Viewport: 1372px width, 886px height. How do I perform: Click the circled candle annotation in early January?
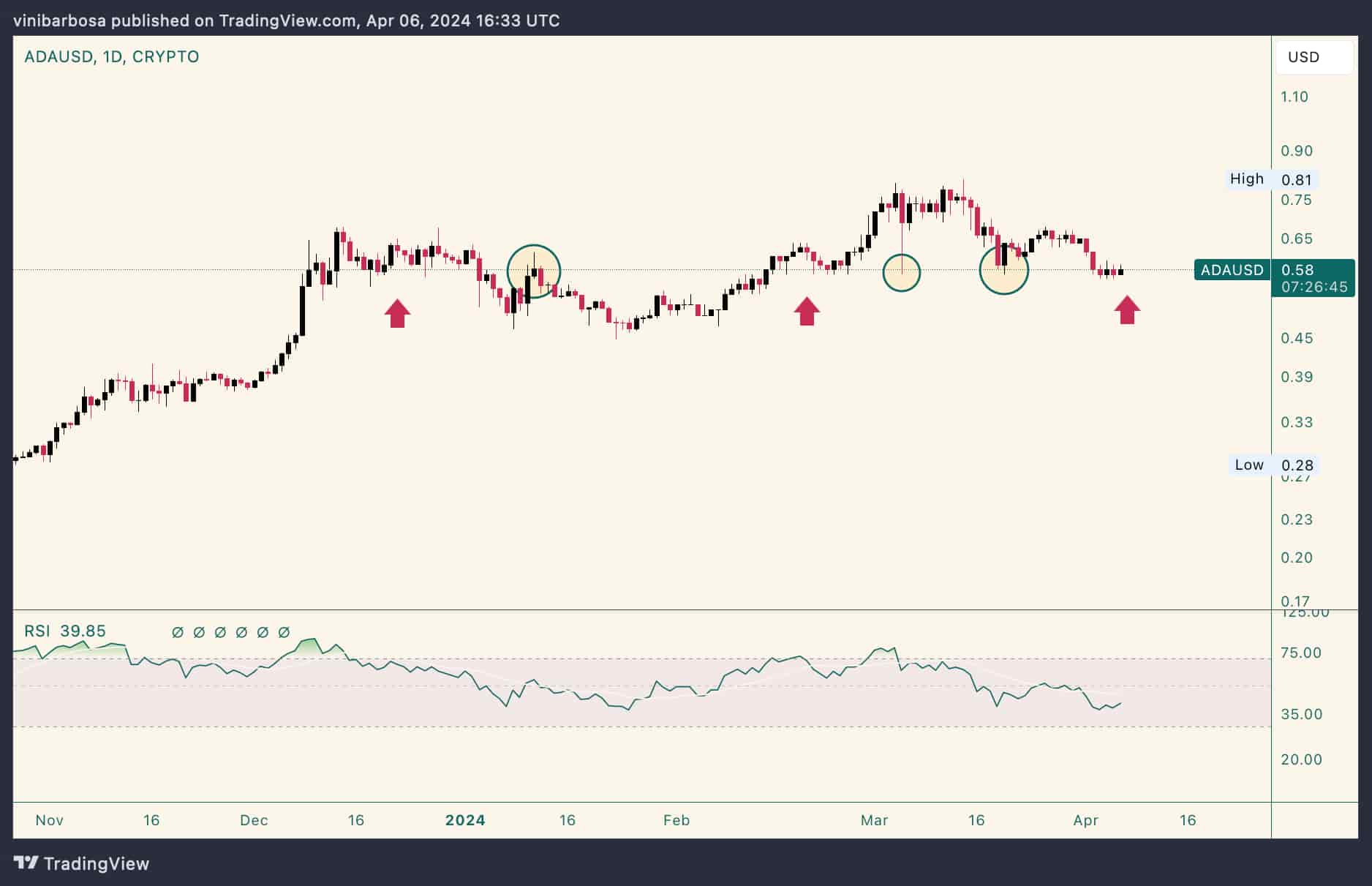tap(535, 271)
